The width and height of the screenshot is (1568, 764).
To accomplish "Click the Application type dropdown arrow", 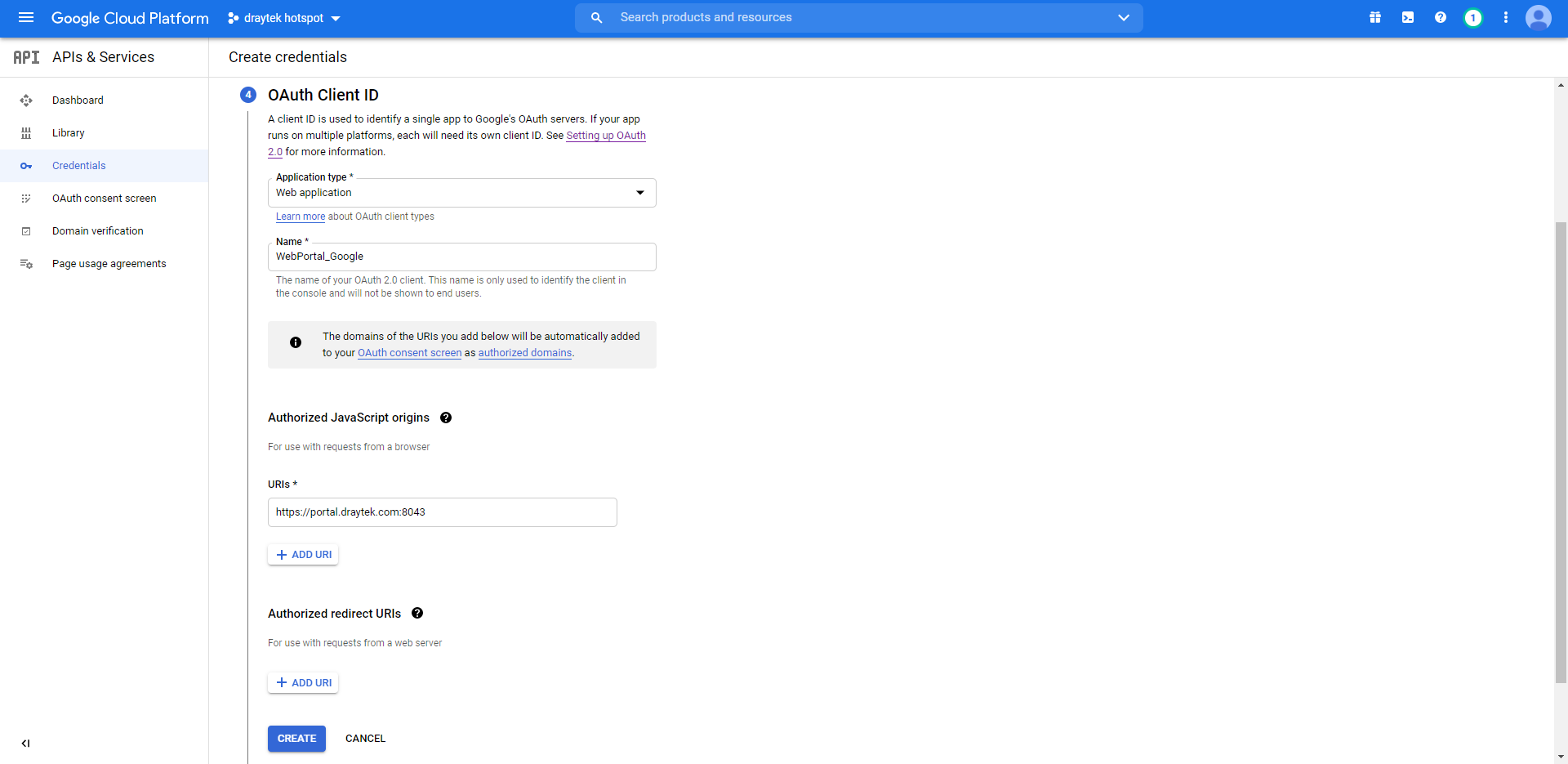I will 640,193.
